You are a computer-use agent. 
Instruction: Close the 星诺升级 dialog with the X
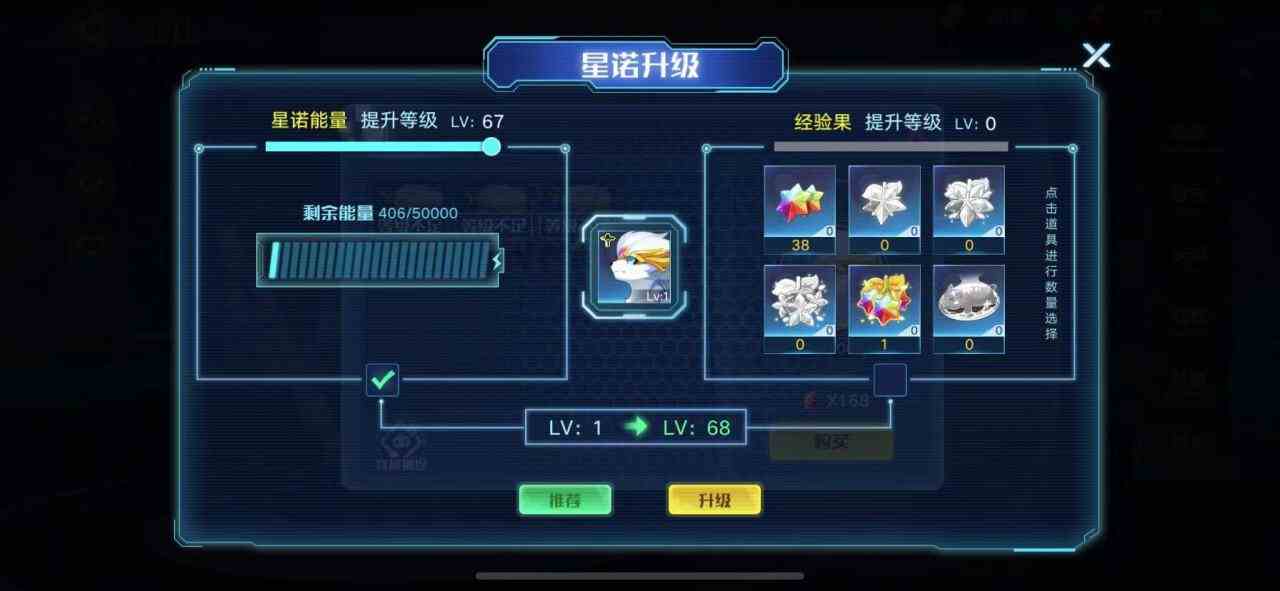tap(1096, 55)
